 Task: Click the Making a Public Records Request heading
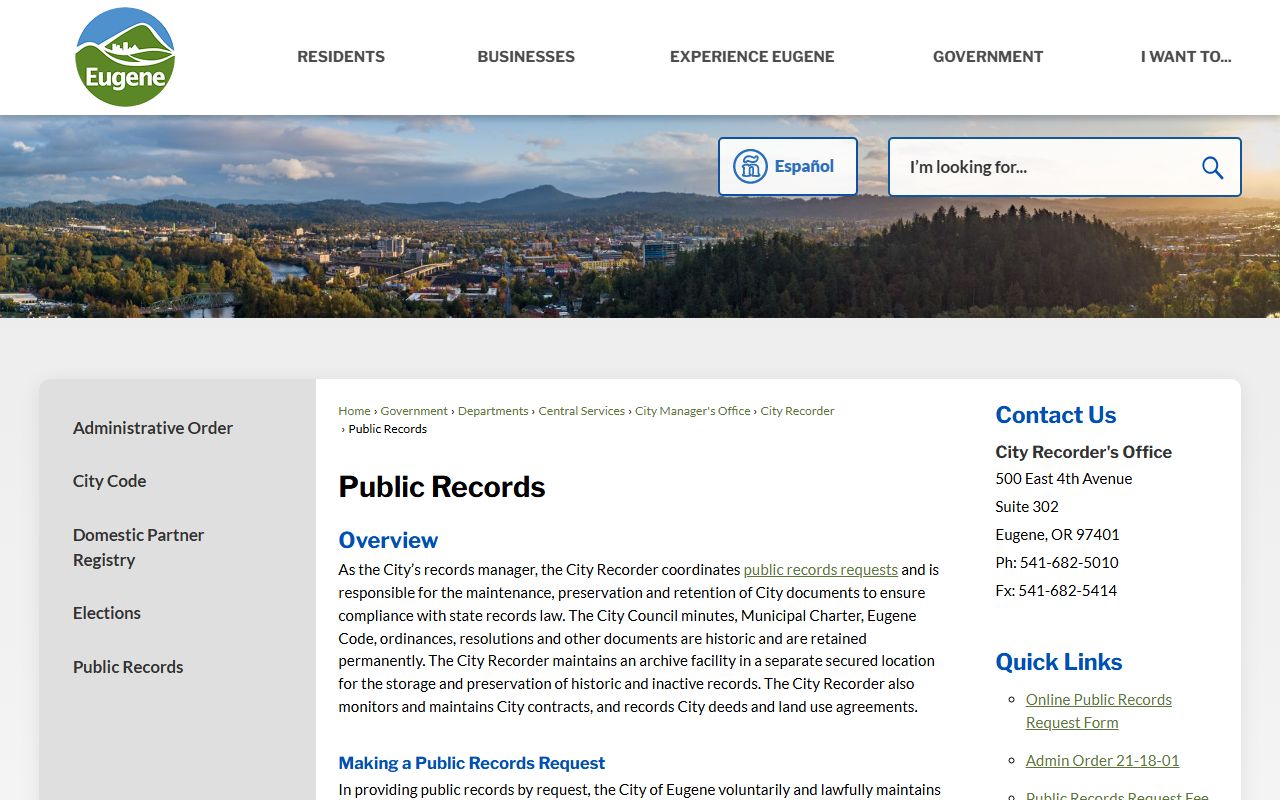click(472, 763)
